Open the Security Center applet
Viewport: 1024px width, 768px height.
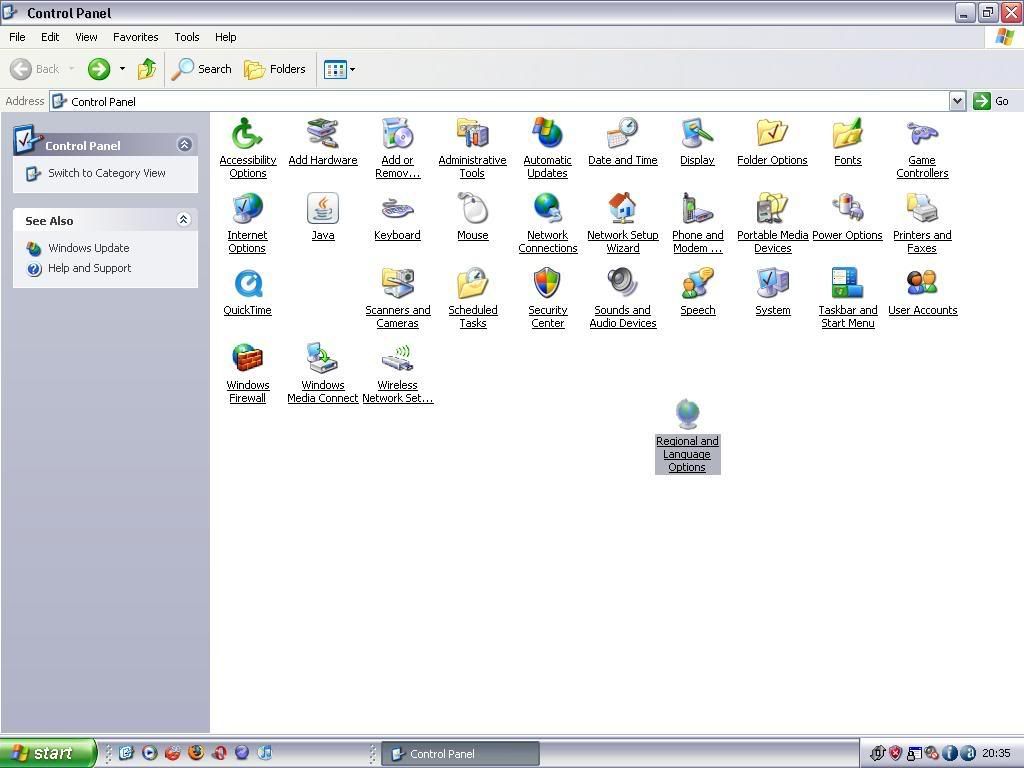pyautogui.click(x=547, y=284)
